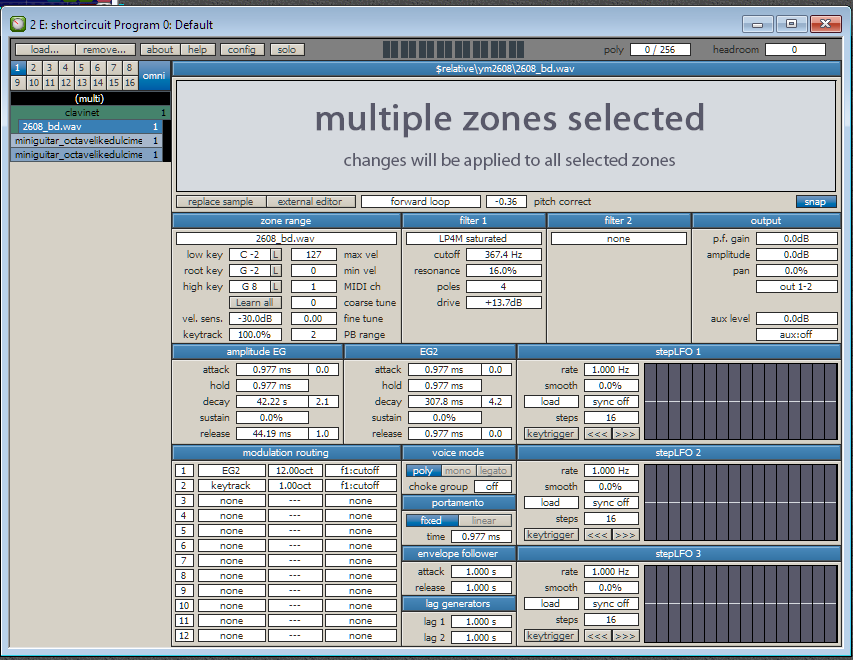Select mono voice mode
Image resolution: width=853 pixels, height=660 pixels.
coord(458,471)
